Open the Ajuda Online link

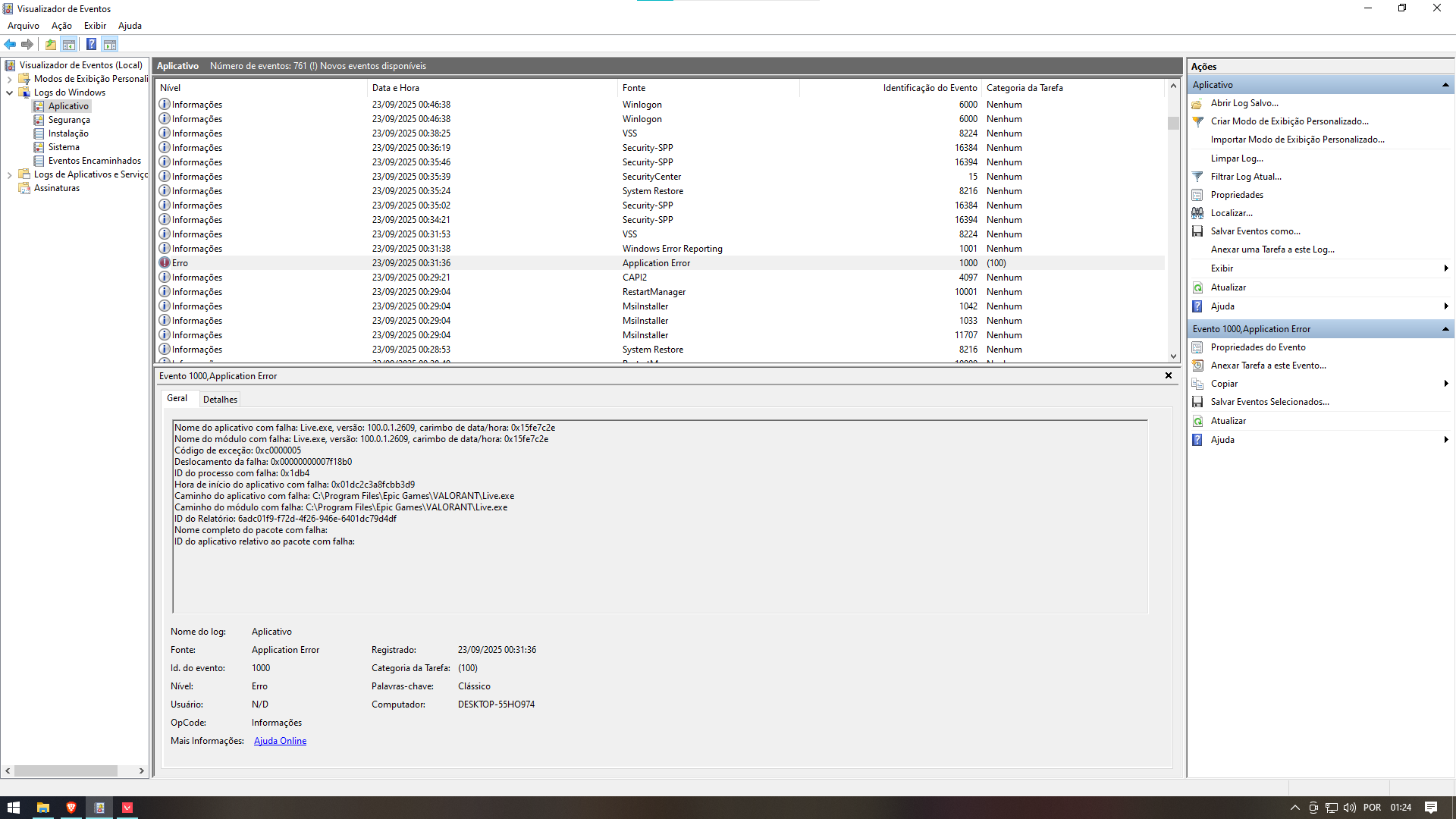tap(280, 741)
